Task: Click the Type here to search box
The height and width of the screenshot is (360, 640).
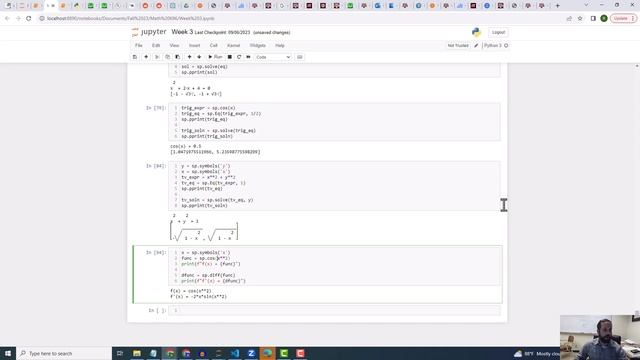Action: [64, 353]
